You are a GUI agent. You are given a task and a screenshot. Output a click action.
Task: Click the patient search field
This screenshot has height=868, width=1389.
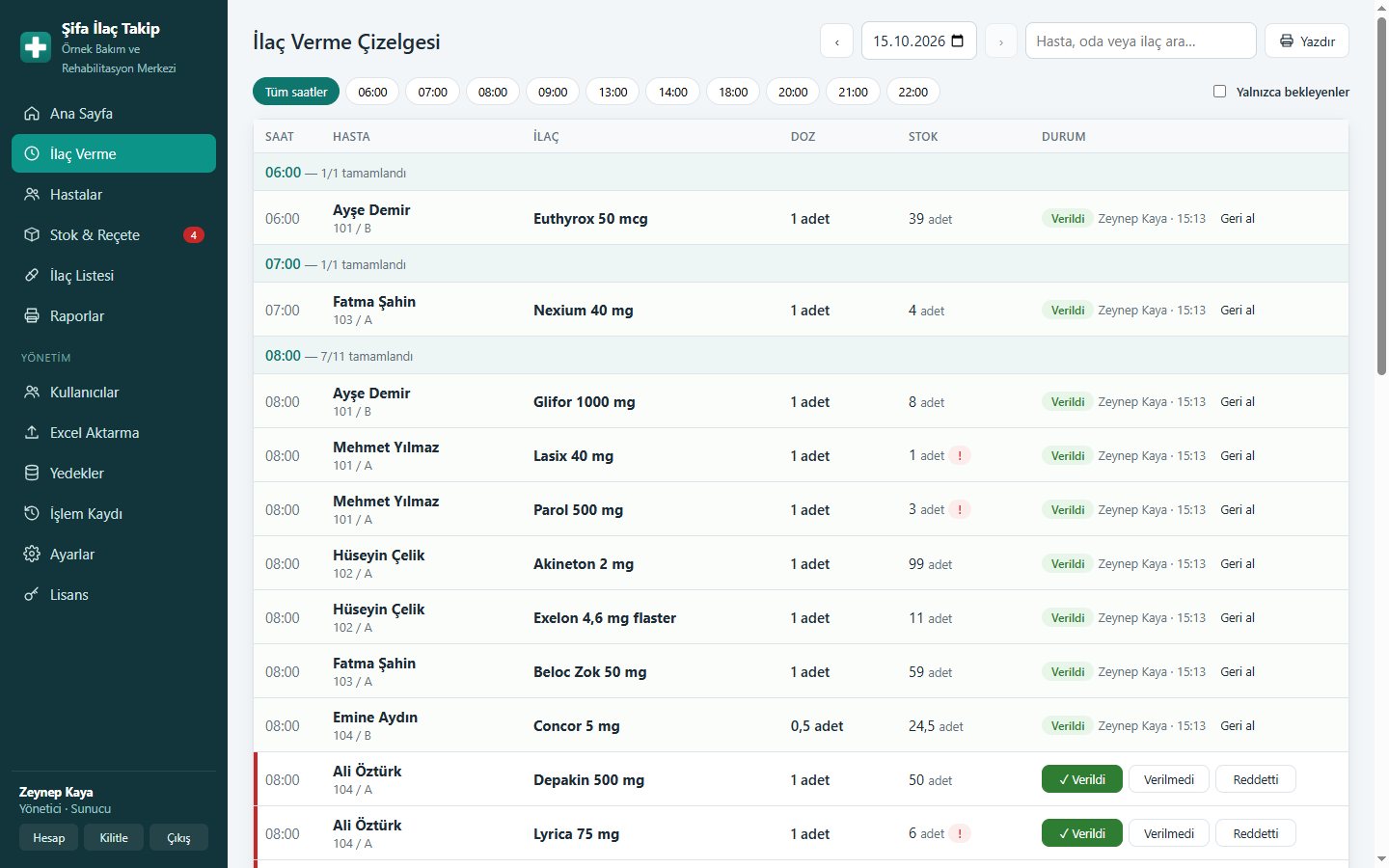(1141, 41)
